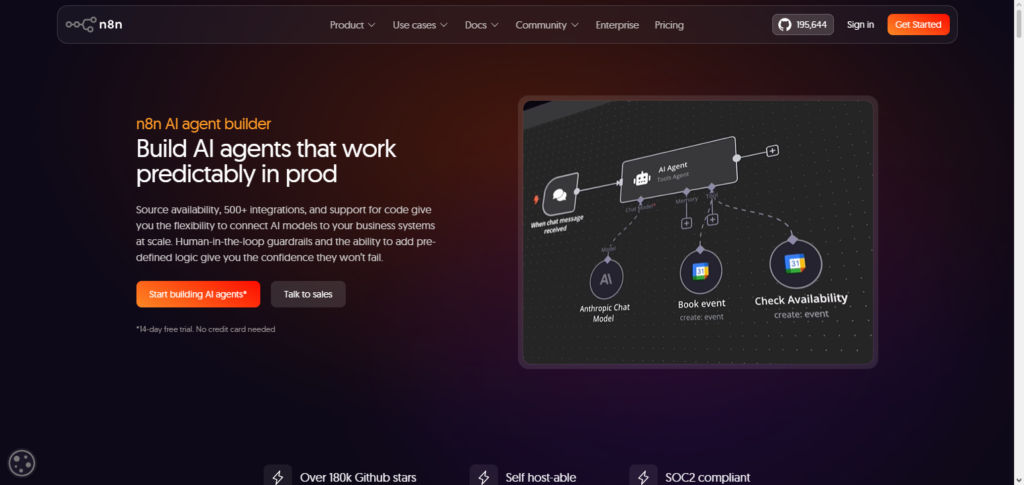Viewport: 1024px width, 485px height.
Task: Expand the Community dropdown menu
Action: 547,25
